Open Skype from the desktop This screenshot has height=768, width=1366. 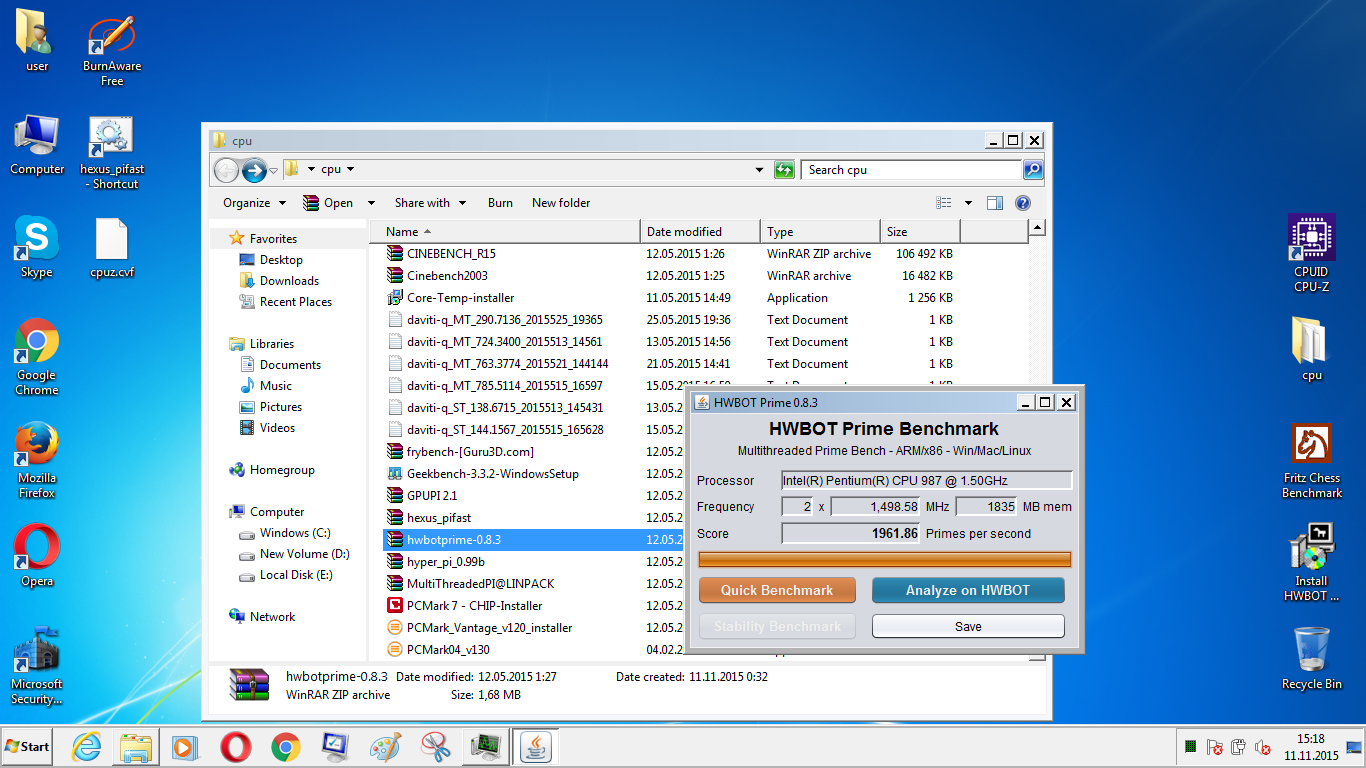pyautogui.click(x=36, y=248)
